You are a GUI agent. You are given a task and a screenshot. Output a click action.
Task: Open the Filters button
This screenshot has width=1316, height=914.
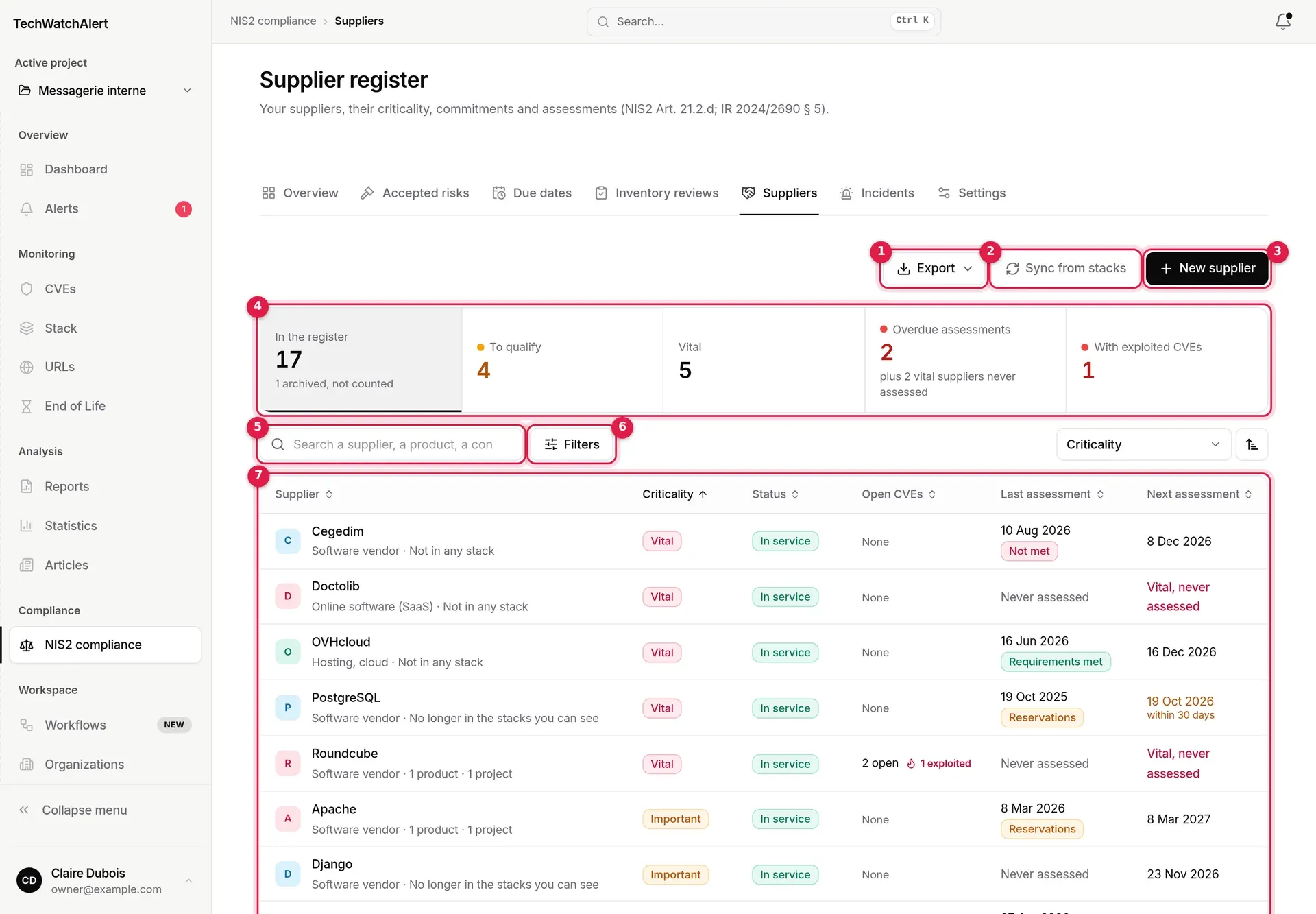(x=572, y=444)
